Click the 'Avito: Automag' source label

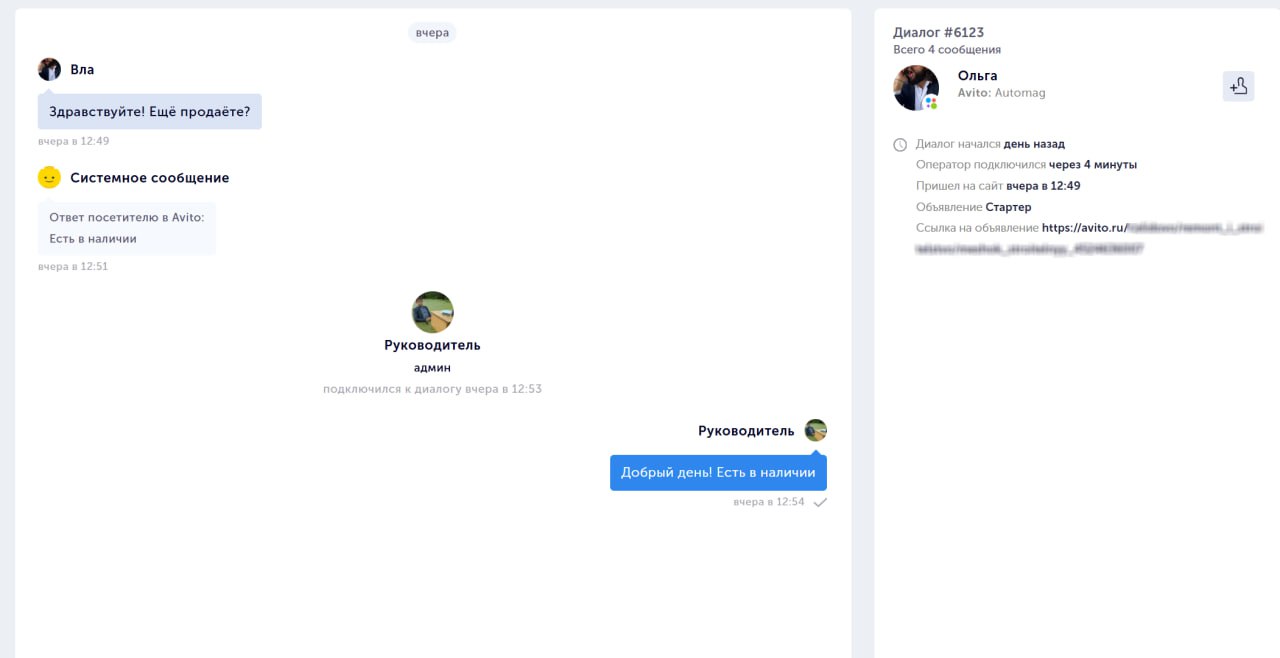pos(1001,92)
